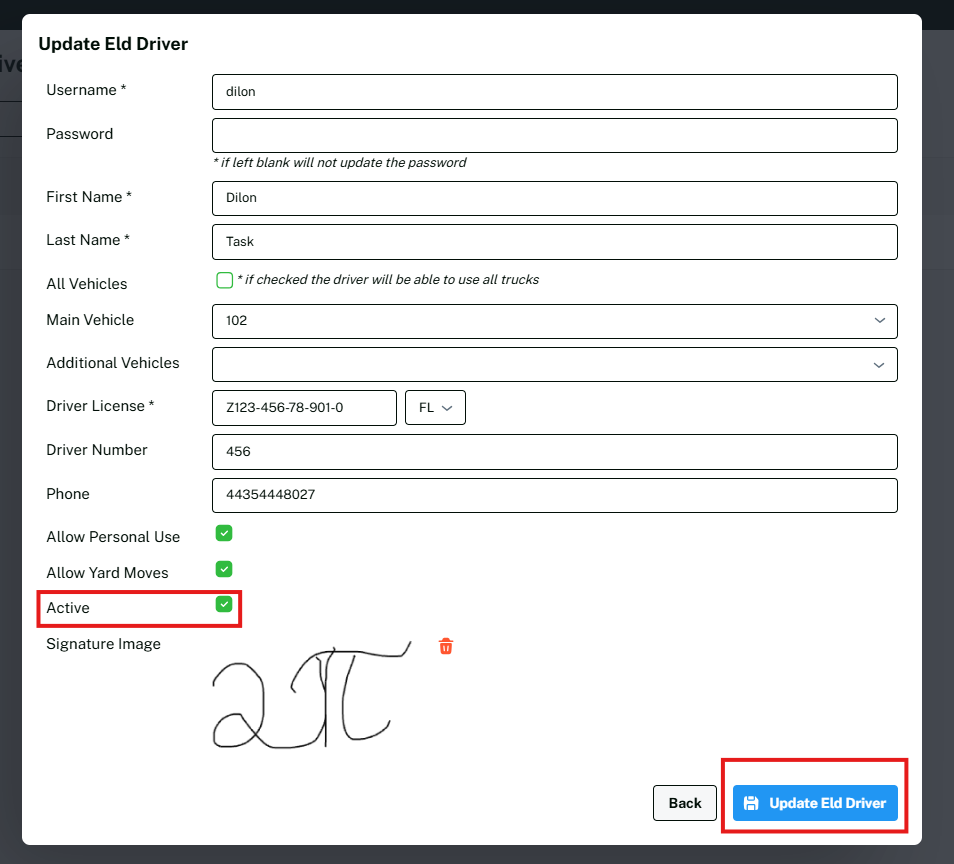Viewport: 954px width, 864px height.
Task: Expand the Additional Vehicles dropdown
Action: click(x=554, y=364)
